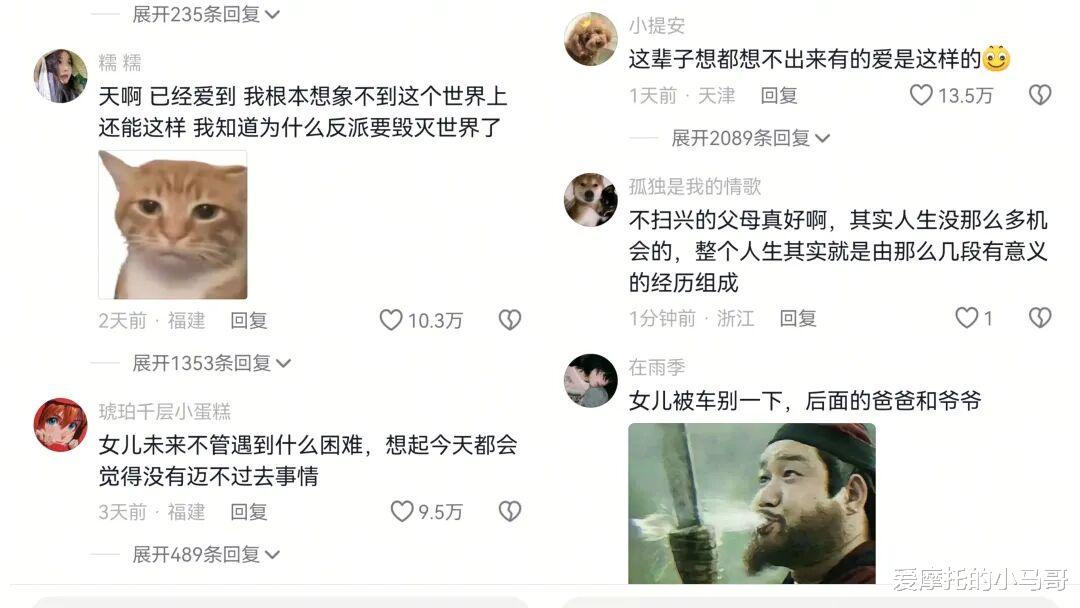Open the 小提安 poodle avatar
Image resolution: width=1080 pixels, height=608 pixels.
(591, 39)
